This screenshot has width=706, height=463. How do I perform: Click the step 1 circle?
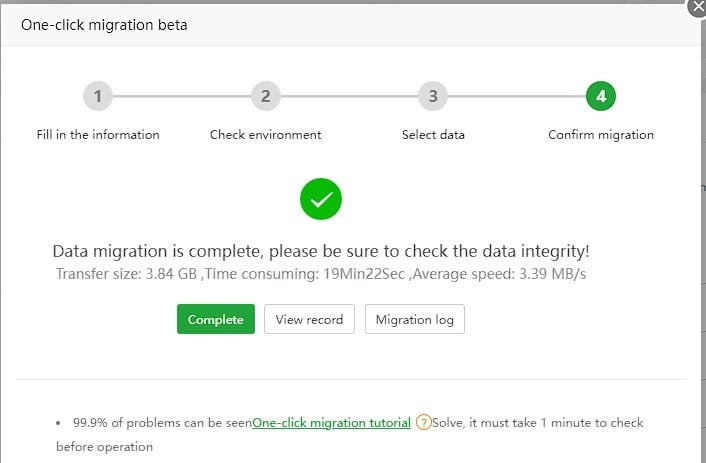click(98, 96)
